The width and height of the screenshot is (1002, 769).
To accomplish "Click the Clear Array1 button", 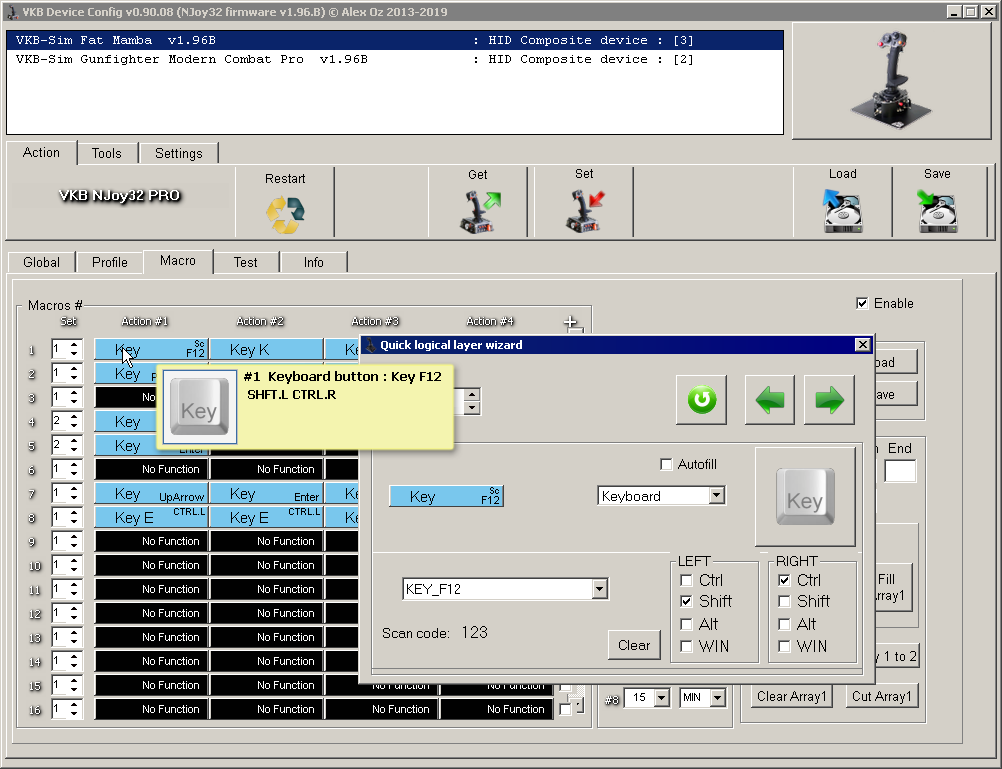I will point(792,696).
